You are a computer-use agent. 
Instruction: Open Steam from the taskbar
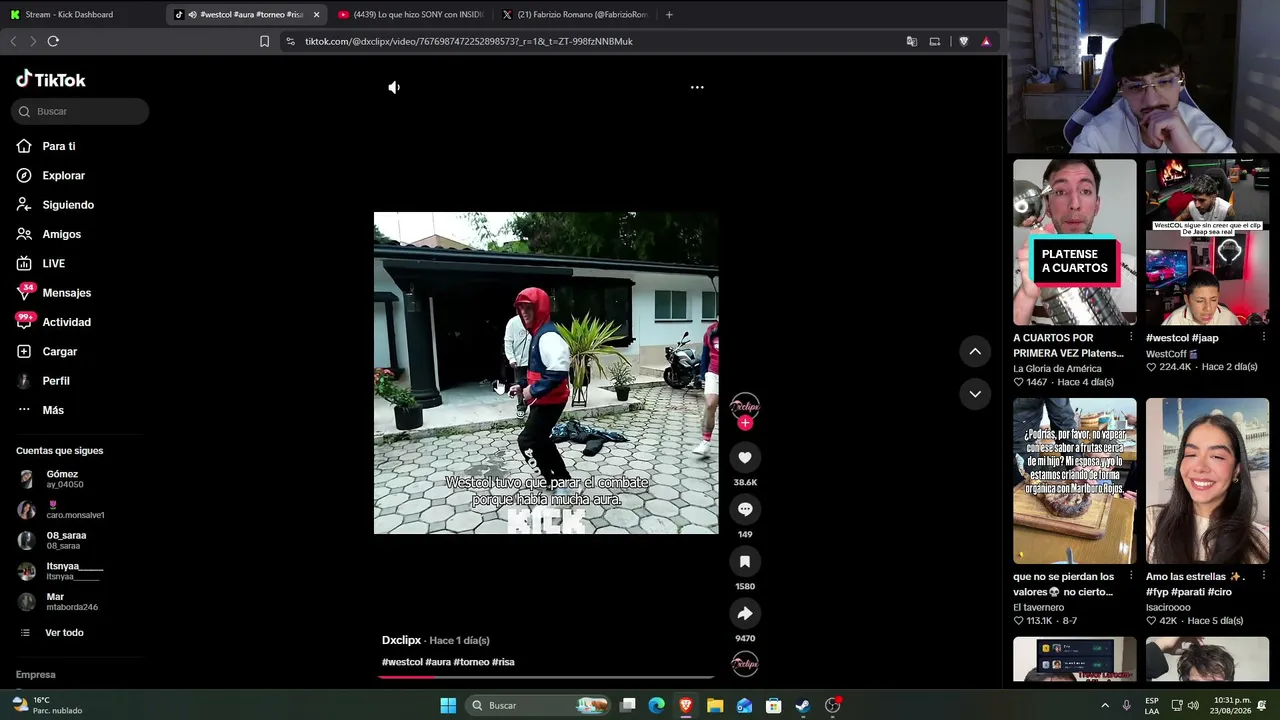pyautogui.click(x=803, y=705)
